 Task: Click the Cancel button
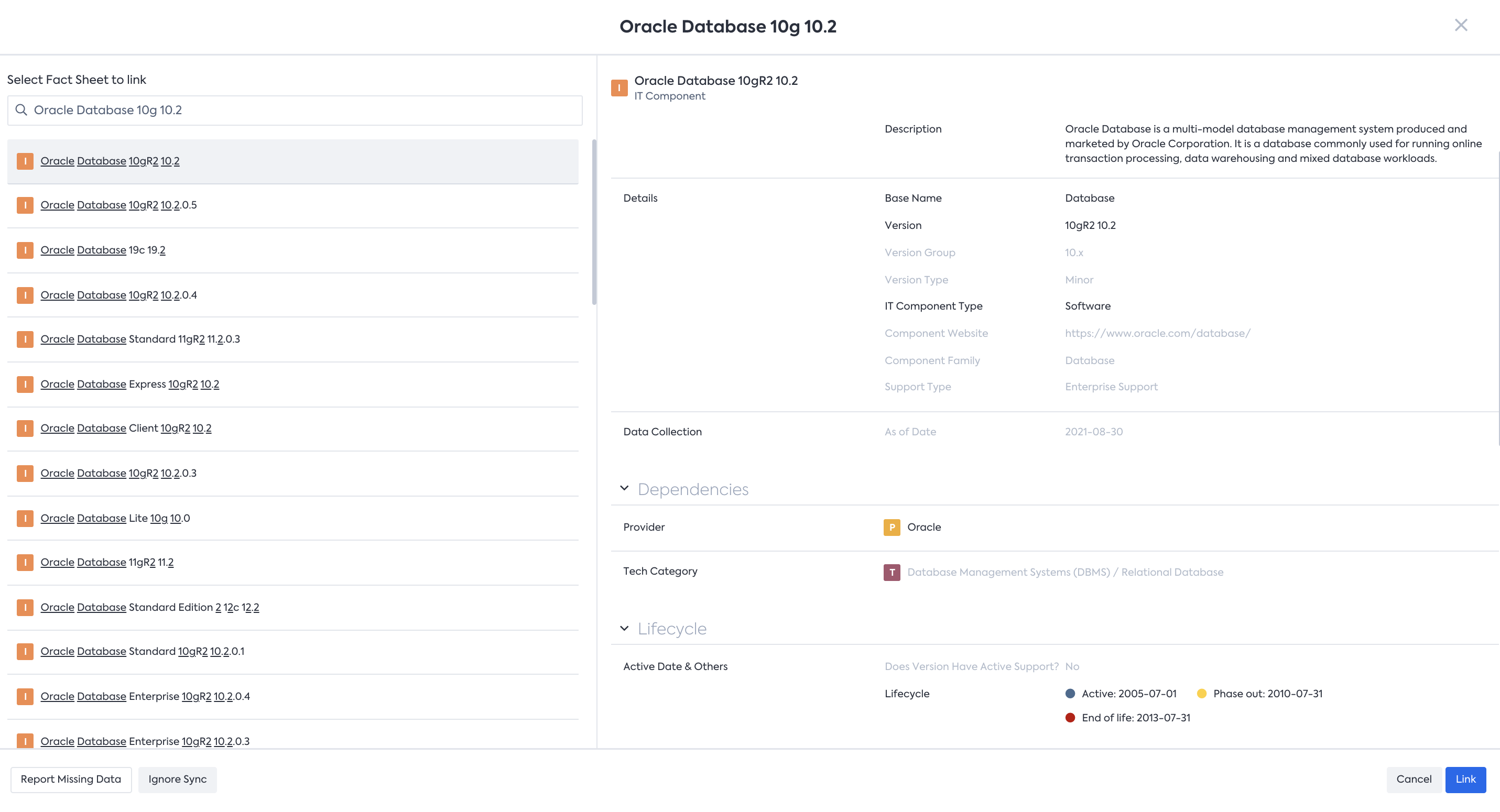(x=1413, y=780)
